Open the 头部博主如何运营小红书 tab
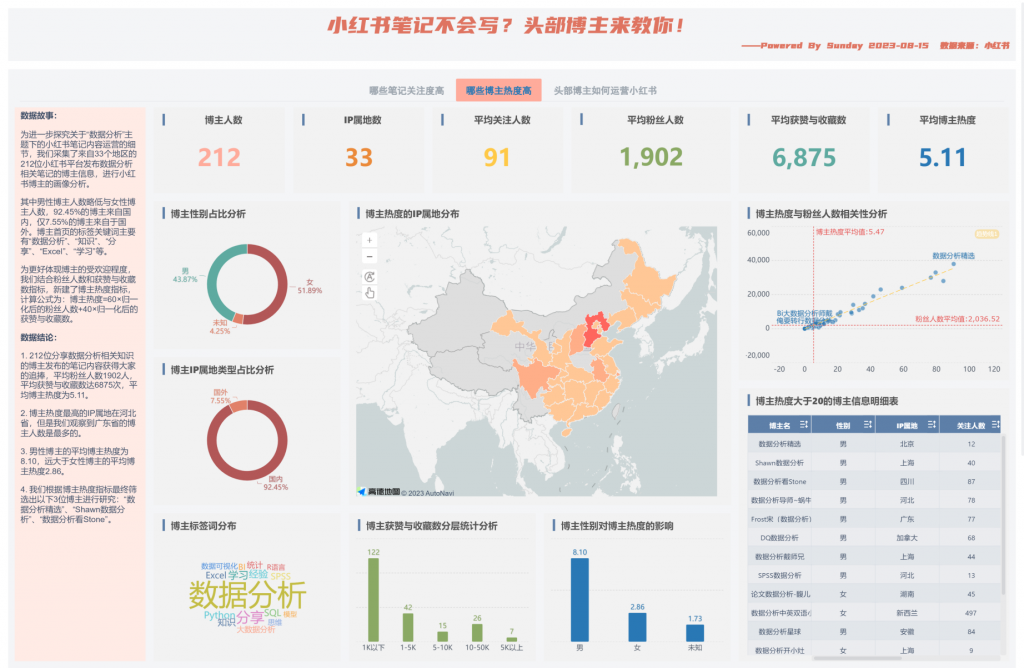This screenshot has width=1024, height=668. [x=605, y=91]
